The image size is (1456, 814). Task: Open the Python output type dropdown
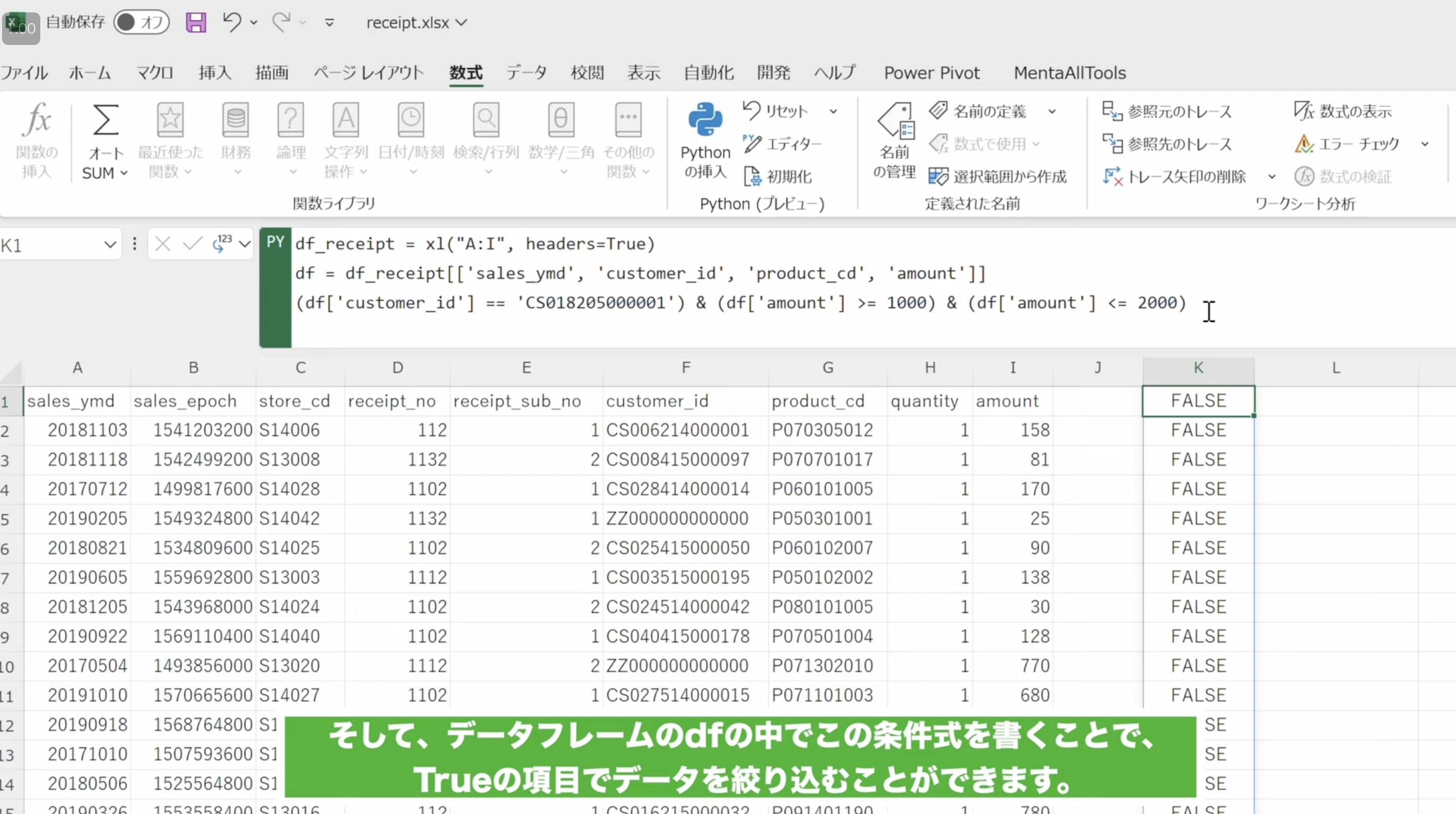click(244, 244)
